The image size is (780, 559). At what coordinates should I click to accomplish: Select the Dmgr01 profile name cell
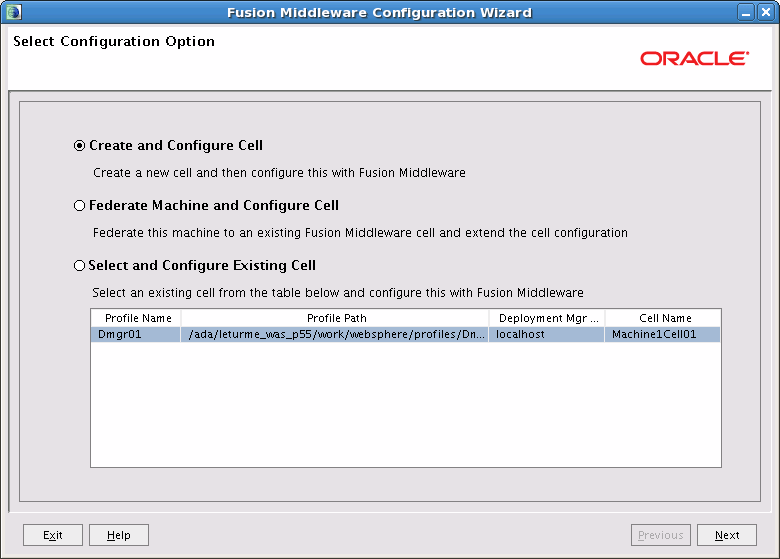coord(136,334)
